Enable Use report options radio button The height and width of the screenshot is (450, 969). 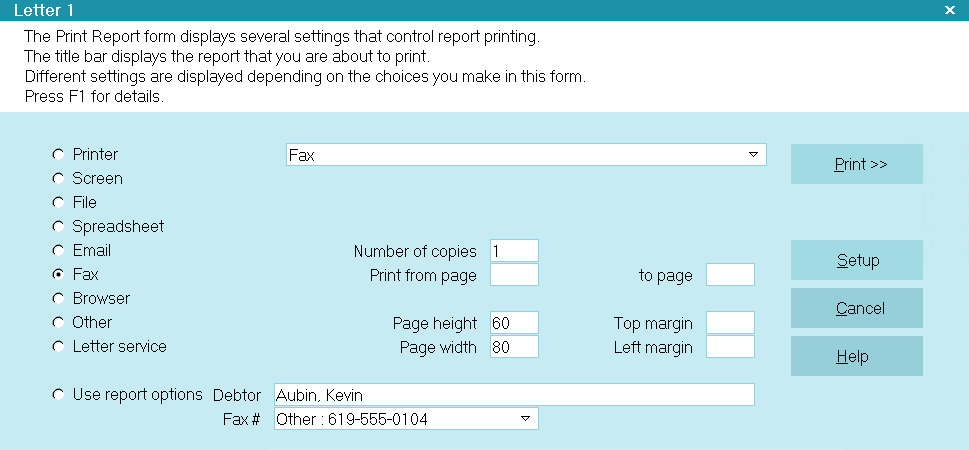tap(57, 395)
